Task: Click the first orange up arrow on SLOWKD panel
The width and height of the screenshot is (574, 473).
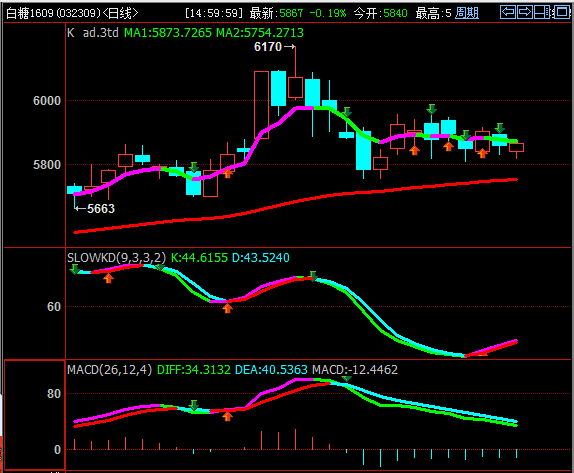Action: click(x=108, y=279)
